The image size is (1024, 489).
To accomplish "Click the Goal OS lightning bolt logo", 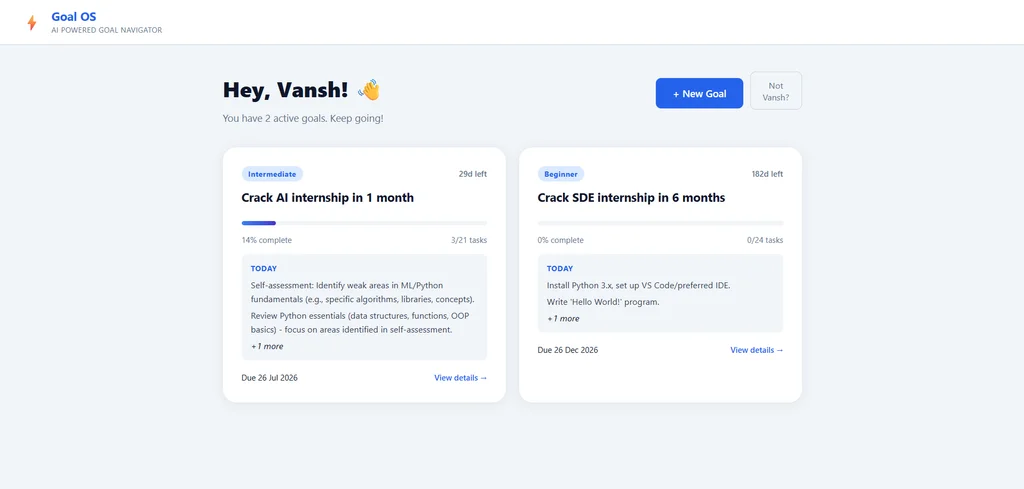I will 31,23.
